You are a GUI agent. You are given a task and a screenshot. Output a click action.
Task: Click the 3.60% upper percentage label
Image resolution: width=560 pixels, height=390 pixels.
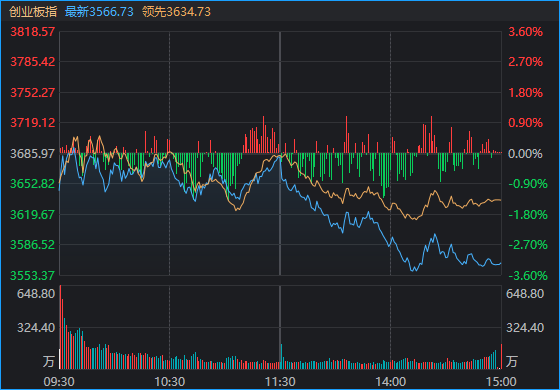[525, 32]
